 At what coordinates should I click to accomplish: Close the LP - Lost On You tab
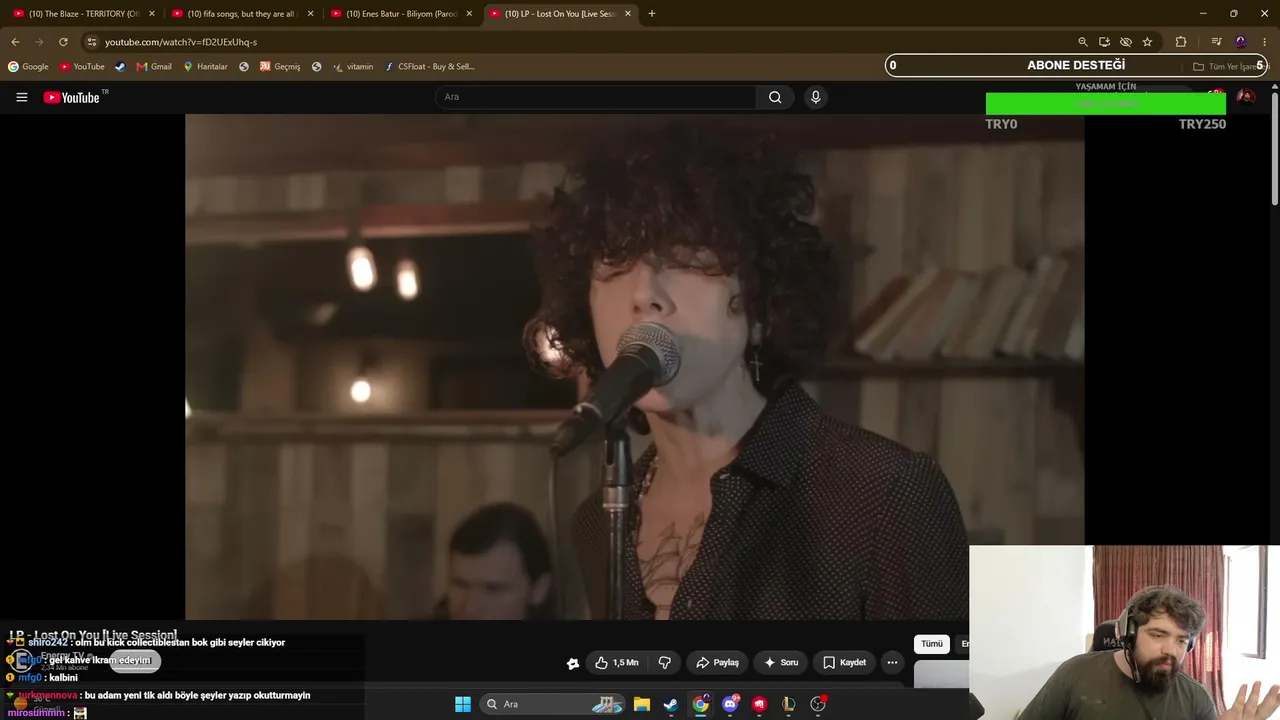pyautogui.click(x=628, y=14)
